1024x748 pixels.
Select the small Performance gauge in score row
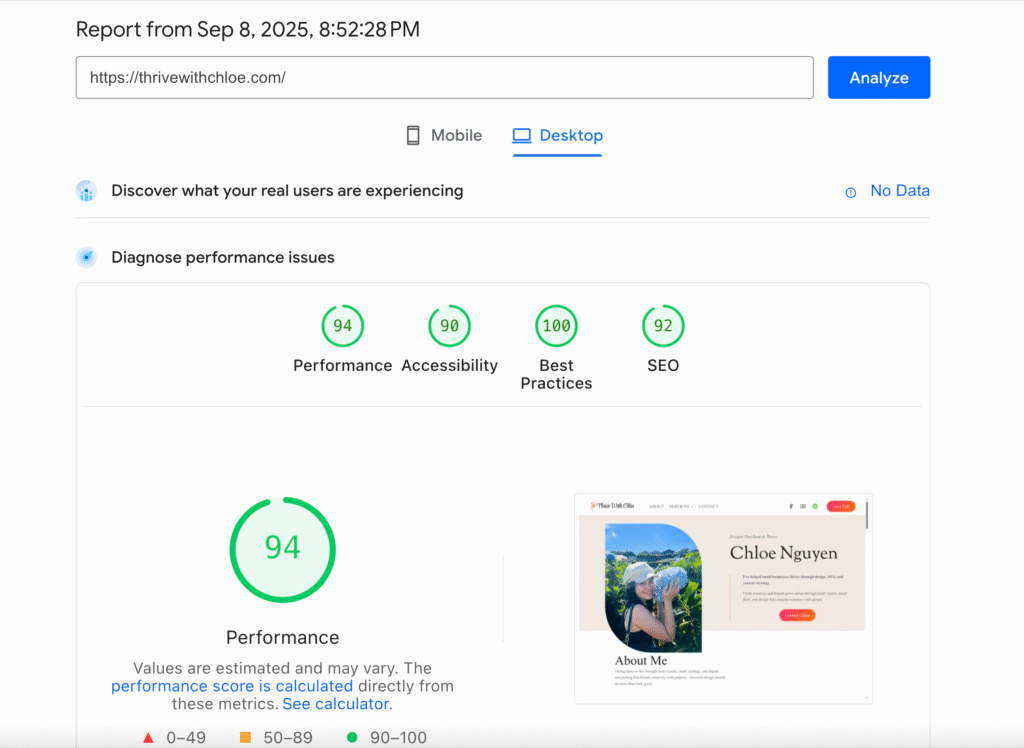[342, 326]
